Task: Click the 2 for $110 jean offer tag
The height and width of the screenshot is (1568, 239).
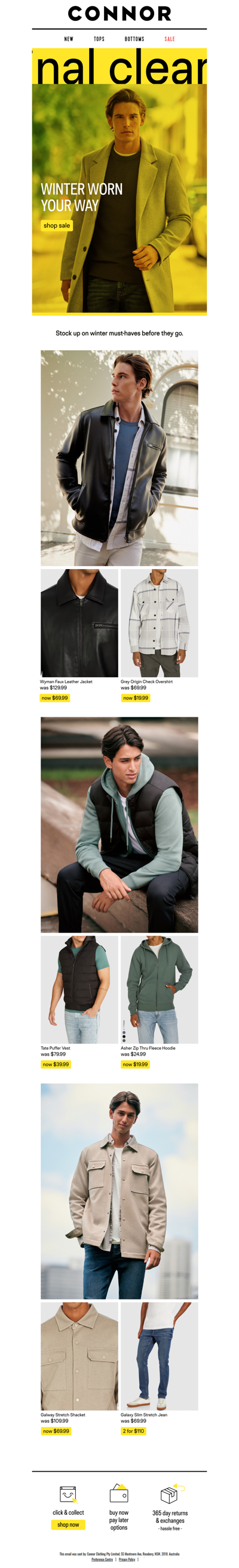Action: [133, 1431]
